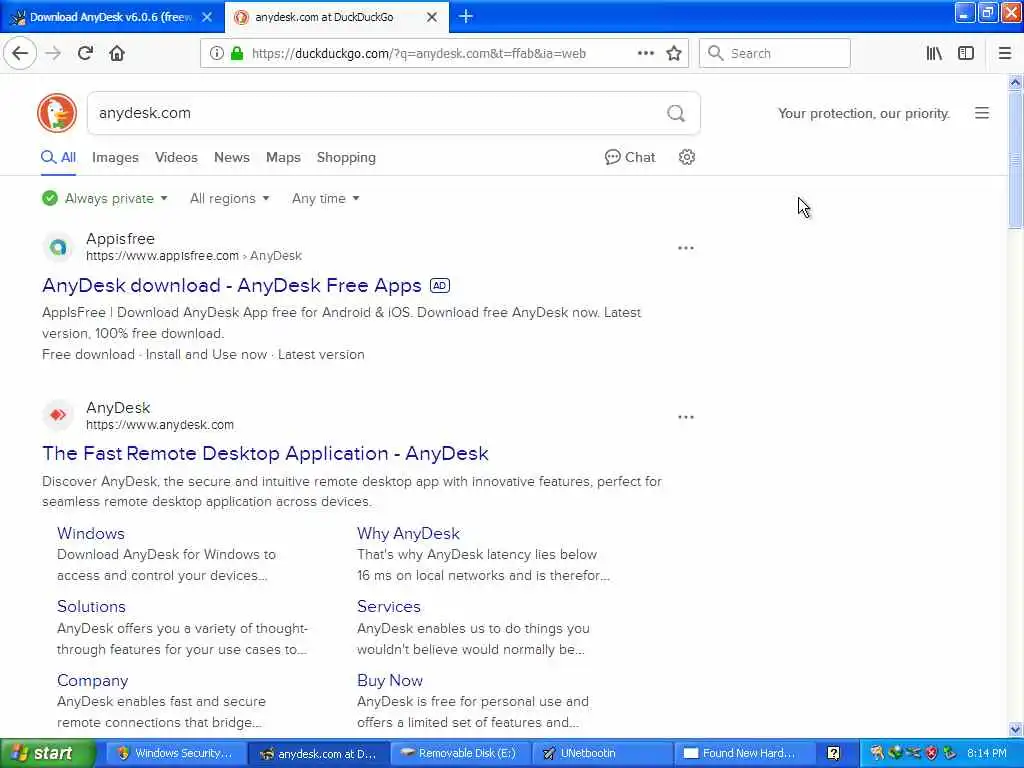The height and width of the screenshot is (768, 1024).
Task: Click the DuckDuckGo duck logo
Action: coord(57,113)
